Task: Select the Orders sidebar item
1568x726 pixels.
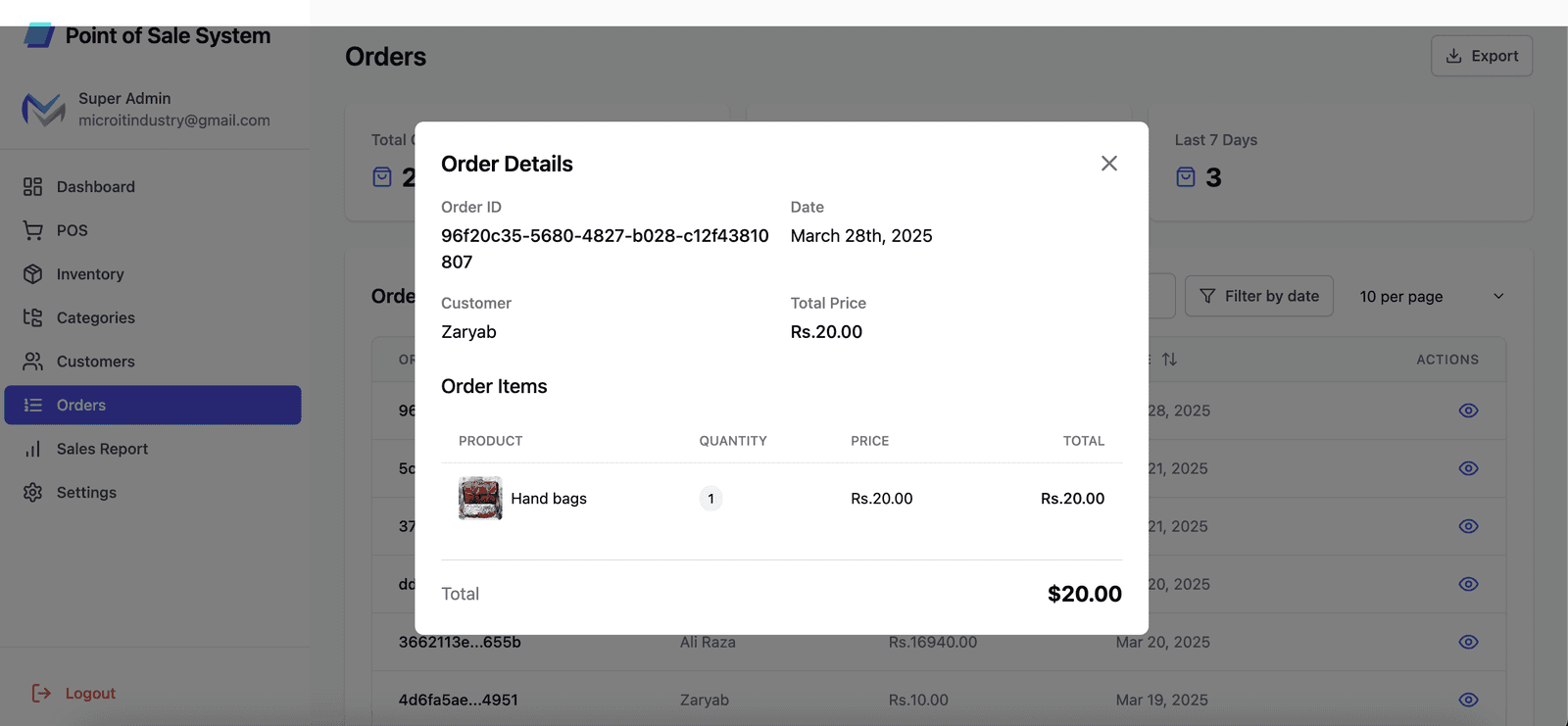Action: pos(153,405)
